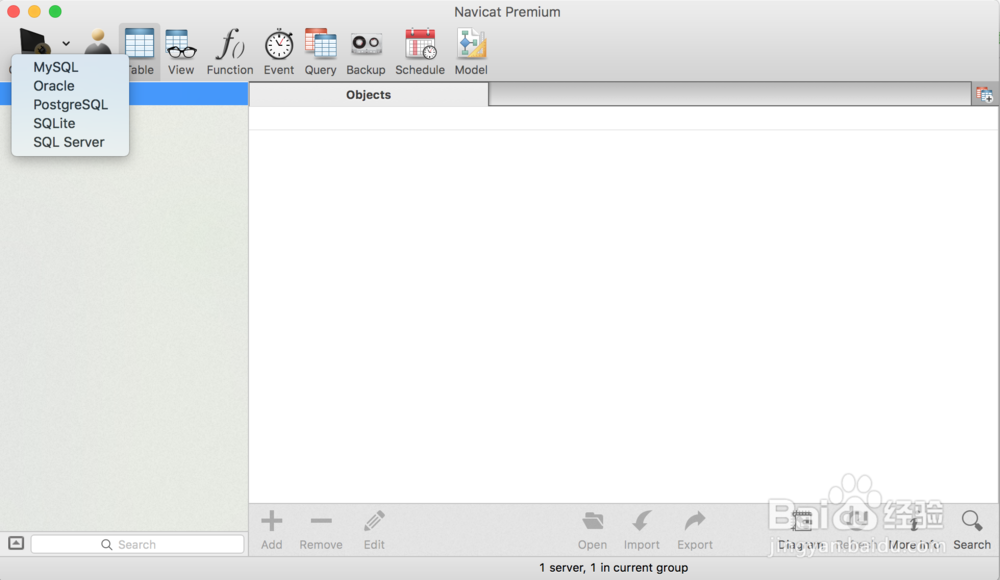Toggle the sidebar panel icon beside Search
Viewport: 1000px width, 580px height.
(16, 544)
